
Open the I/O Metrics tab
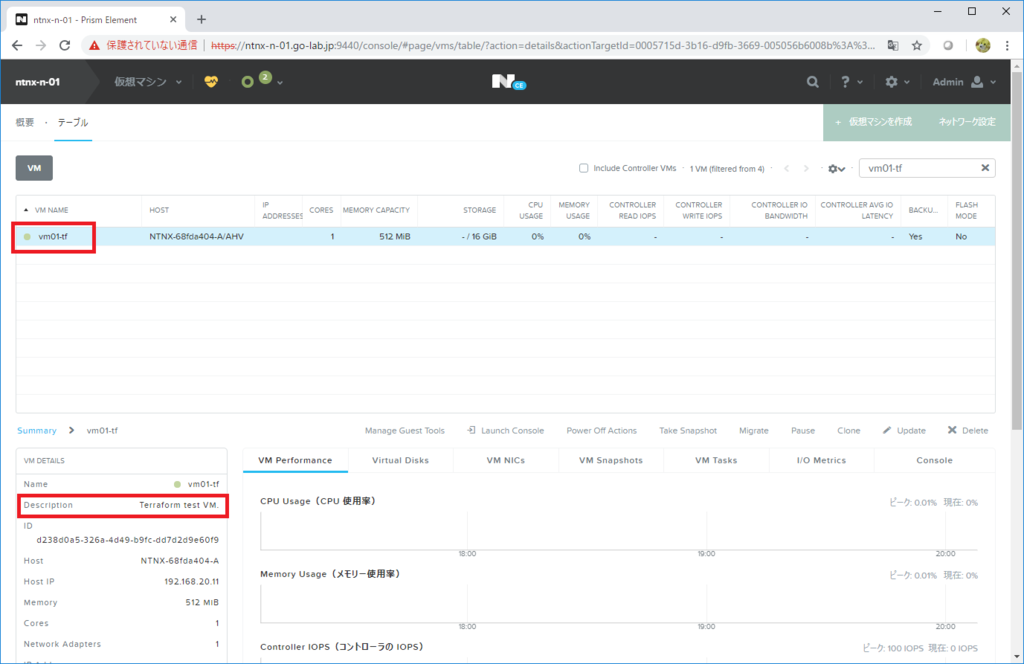coord(821,460)
